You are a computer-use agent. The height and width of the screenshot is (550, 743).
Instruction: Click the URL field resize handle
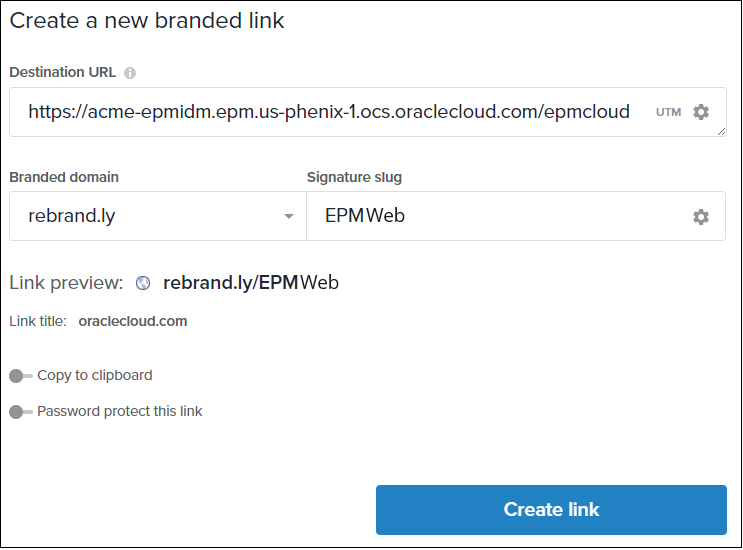[x=721, y=131]
